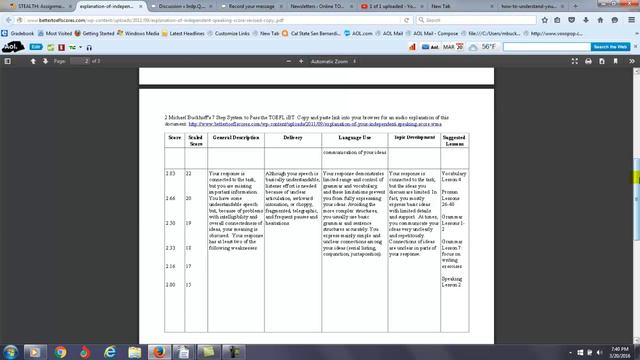The width and height of the screenshot is (640, 360).
Task: Switch to the STEALTH Assignments tab
Action: [x=40, y=6]
